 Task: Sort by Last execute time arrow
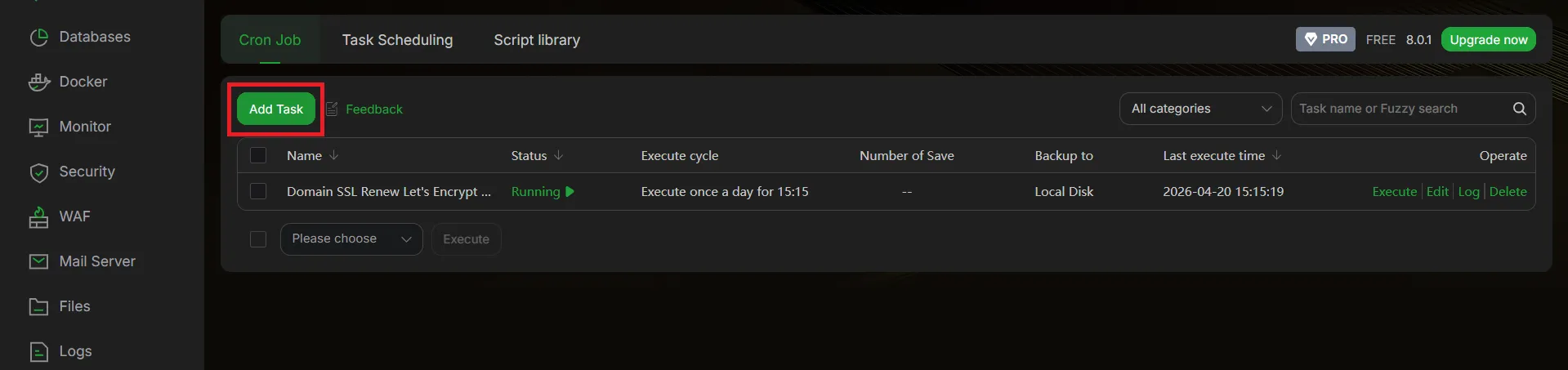[x=1276, y=155]
